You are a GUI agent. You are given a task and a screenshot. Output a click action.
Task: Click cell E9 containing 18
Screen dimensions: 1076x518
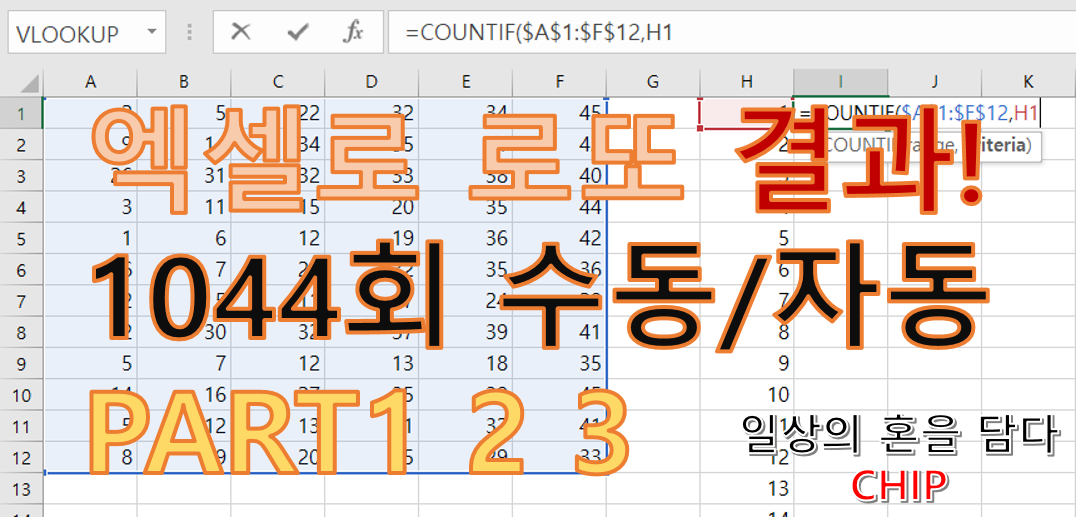[466, 364]
